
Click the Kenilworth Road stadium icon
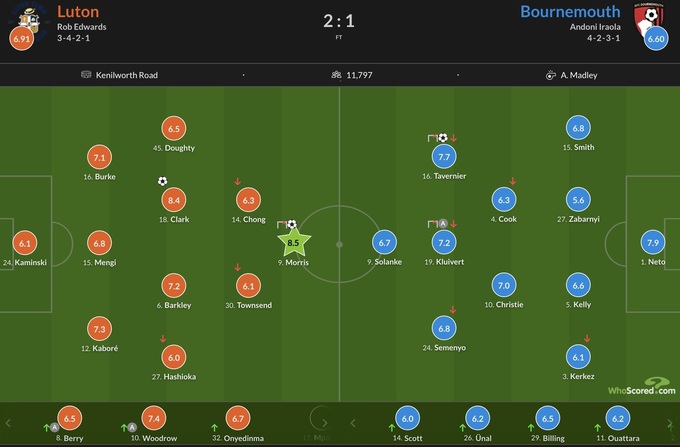pyautogui.click(x=86, y=75)
